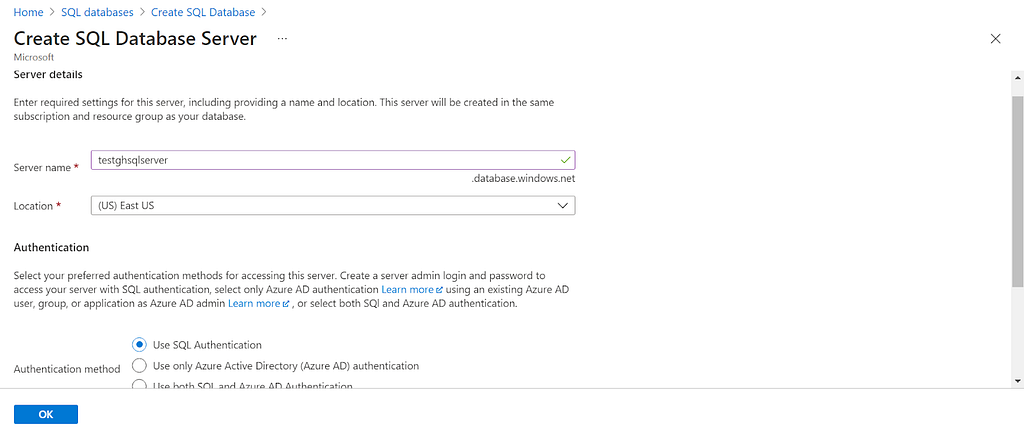Click the scrollbar down arrow

[x=1017, y=380]
